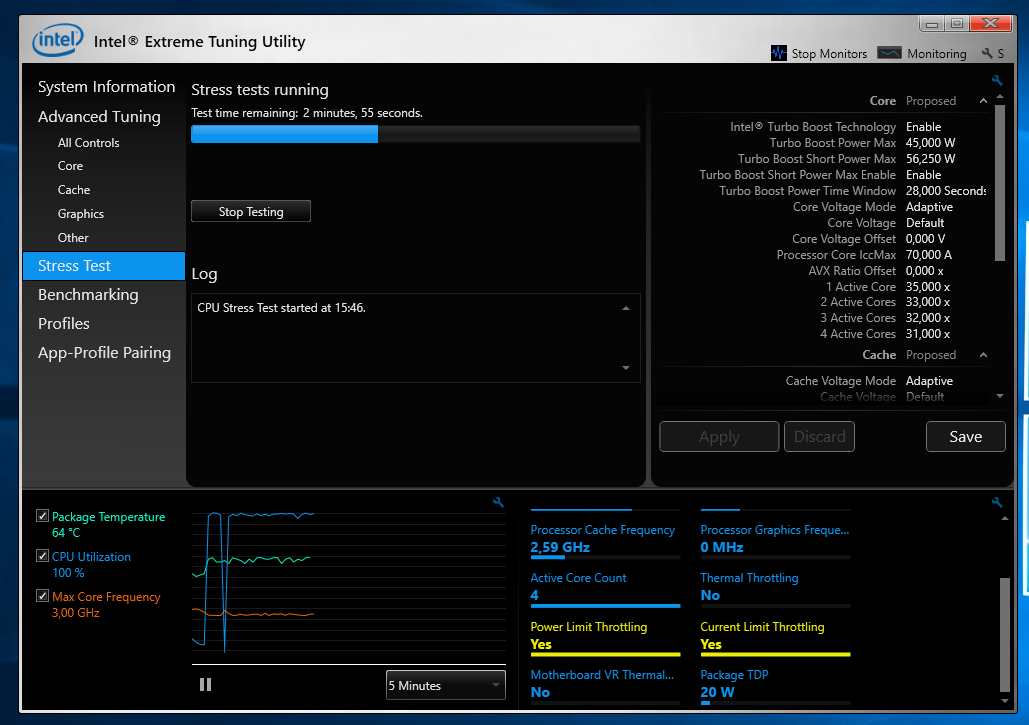Click the stress test progress bar
This screenshot has width=1029, height=725.
pyautogui.click(x=415, y=134)
